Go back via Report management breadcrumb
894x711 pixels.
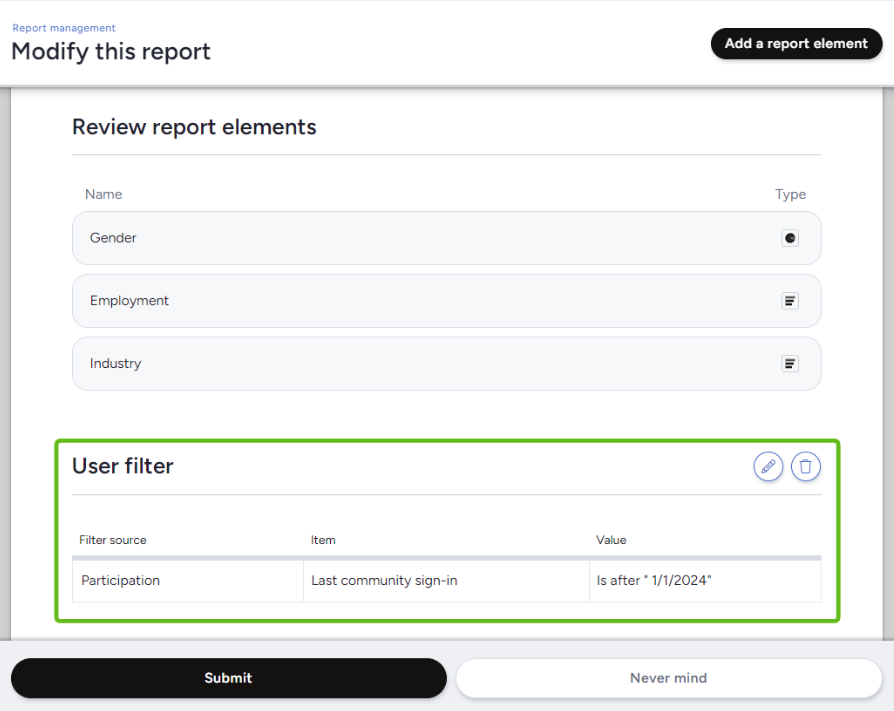click(64, 28)
